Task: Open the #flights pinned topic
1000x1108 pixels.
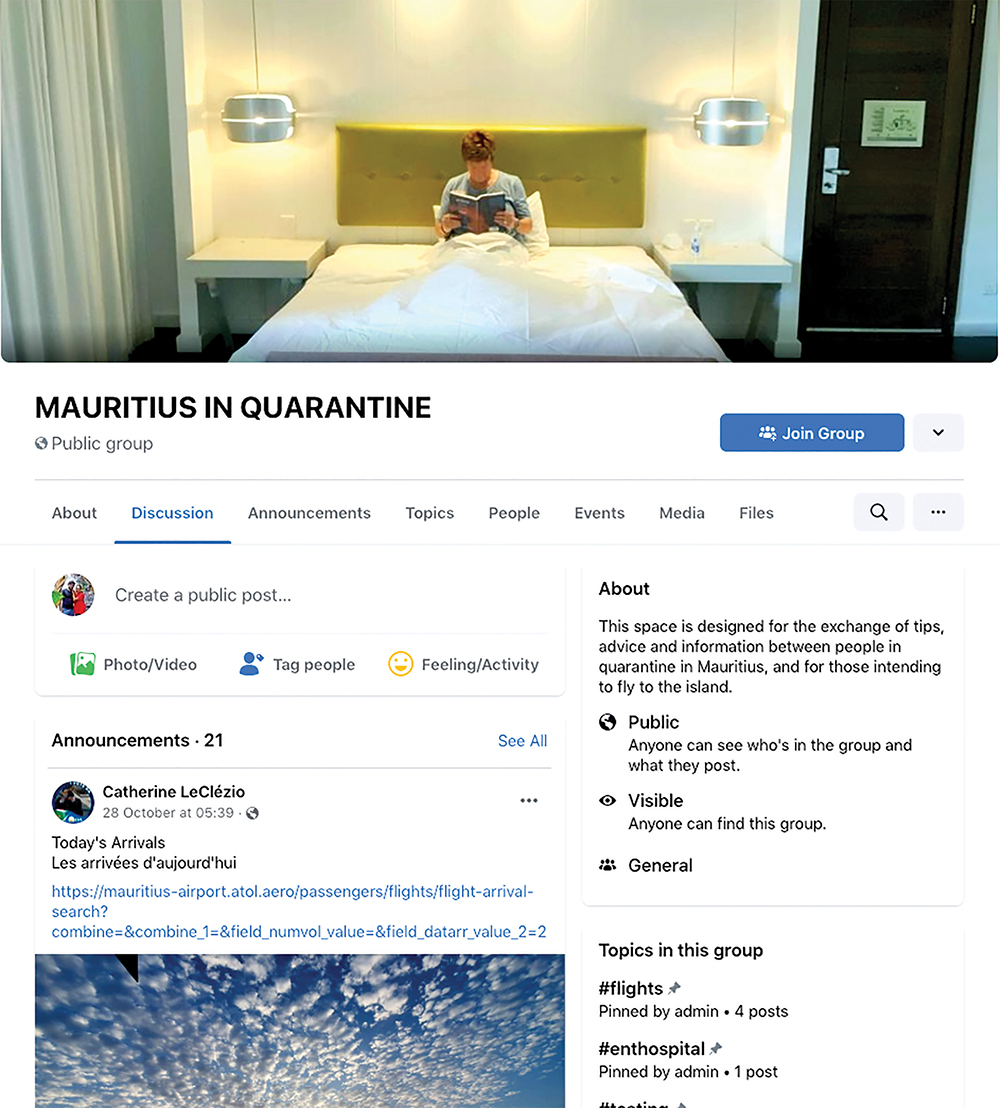Action: click(630, 988)
